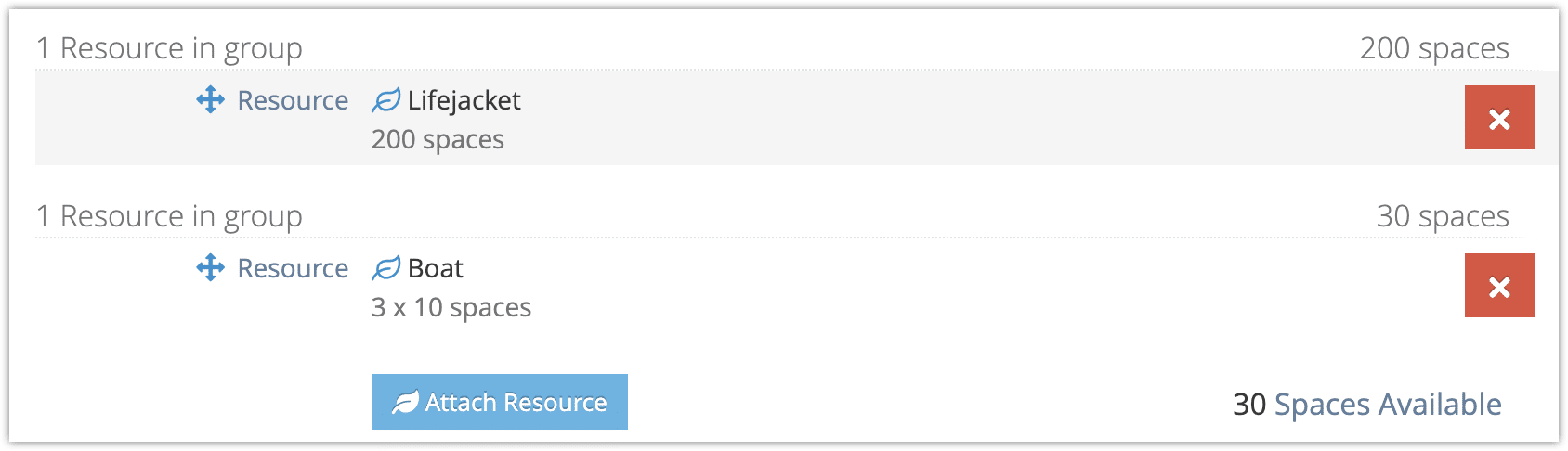Remove the Boat resource with red X
1568x451 pixels.
click(1499, 286)
